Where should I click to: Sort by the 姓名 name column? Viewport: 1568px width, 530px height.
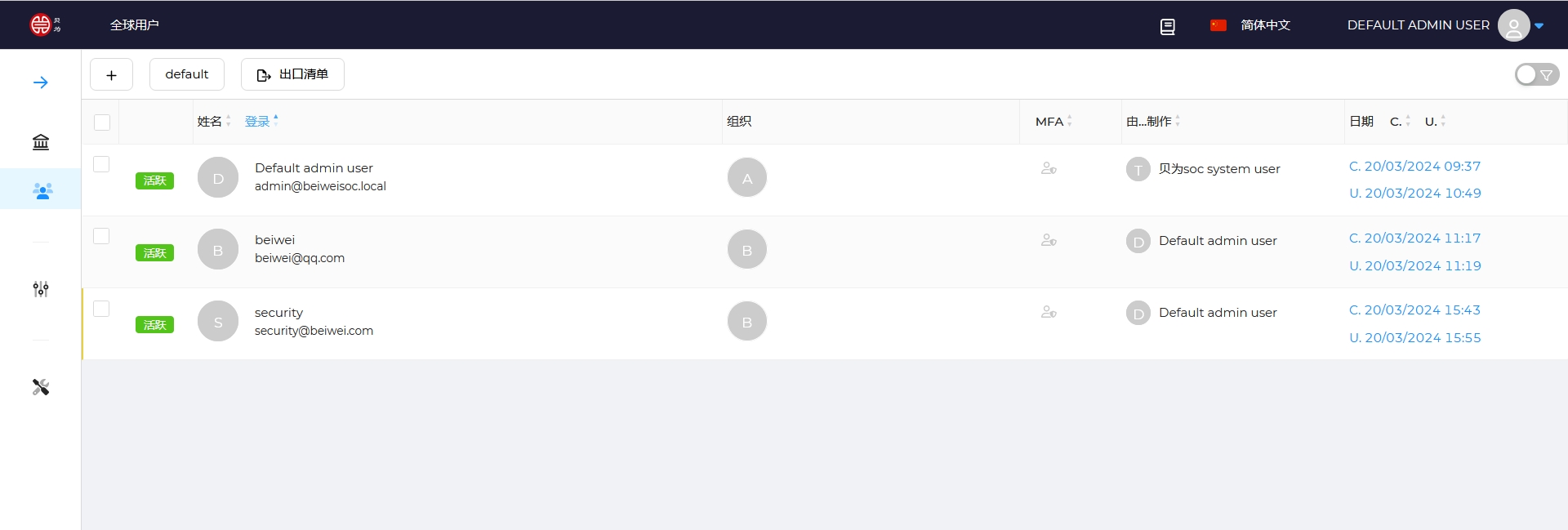point(214,121)
